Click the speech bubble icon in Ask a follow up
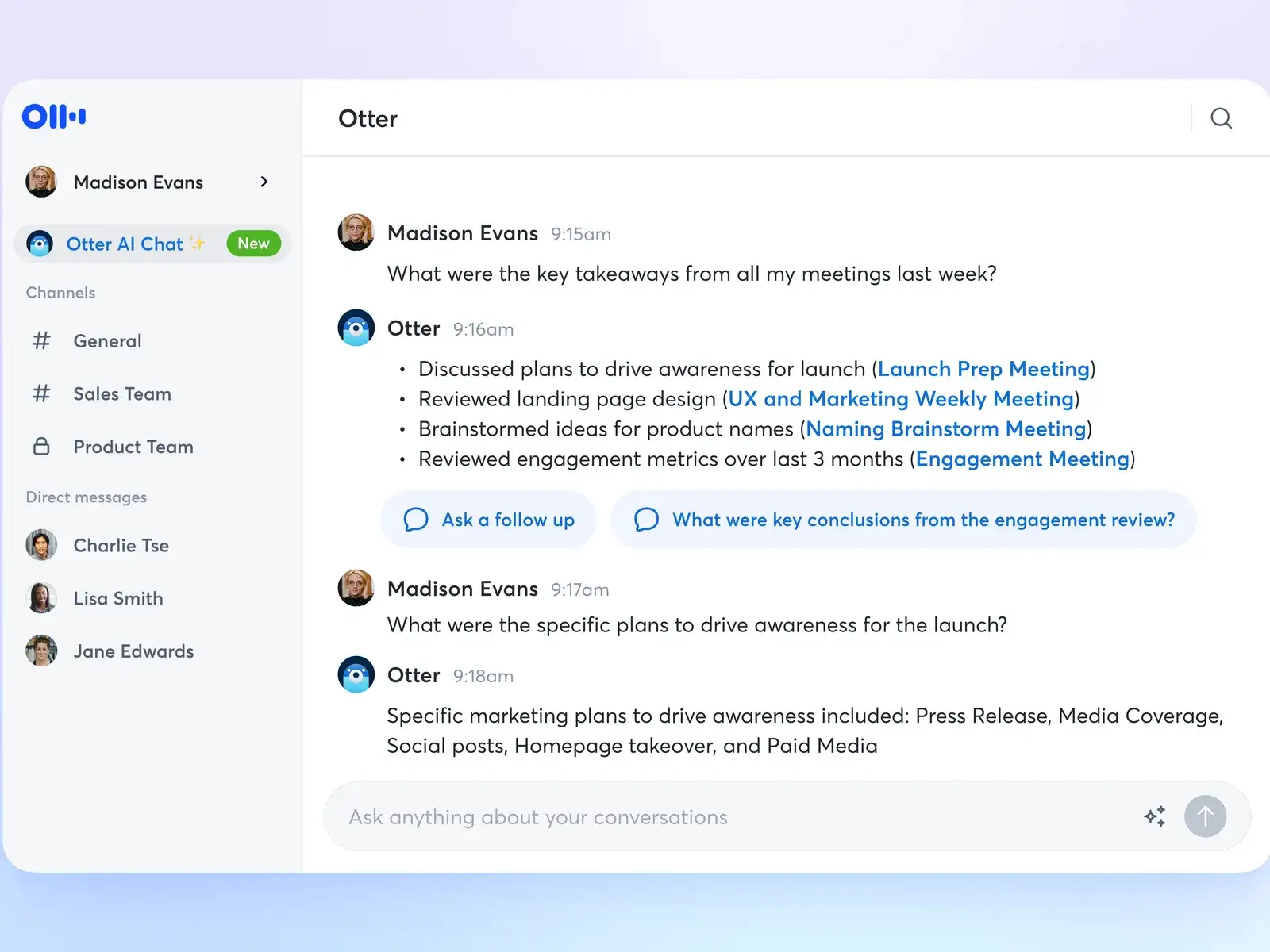The image size is (1270, 952). pyautogui.click(x=416, y=520)
